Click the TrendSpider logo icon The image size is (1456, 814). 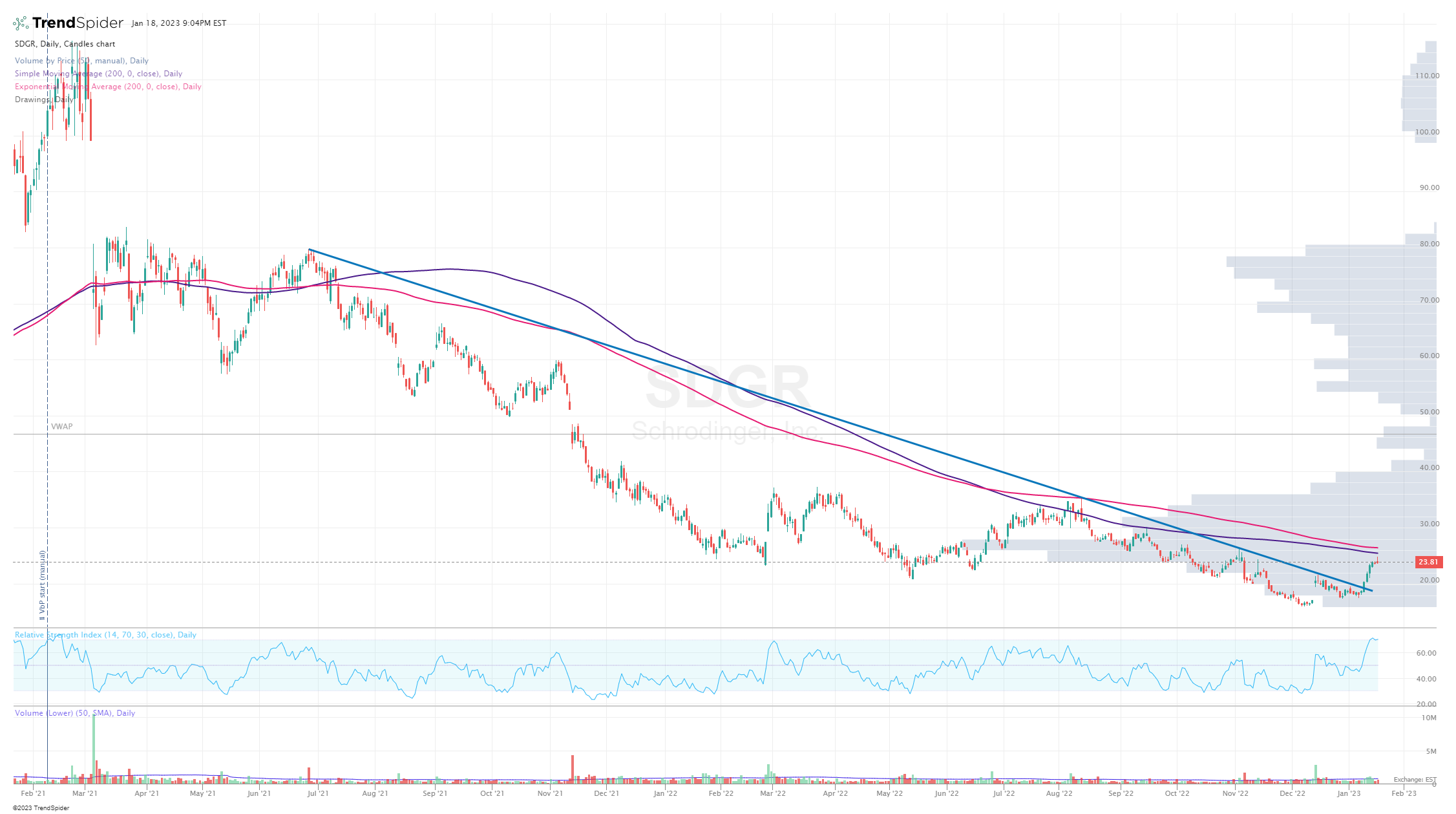pyautogui.click(x=21, y=23)
